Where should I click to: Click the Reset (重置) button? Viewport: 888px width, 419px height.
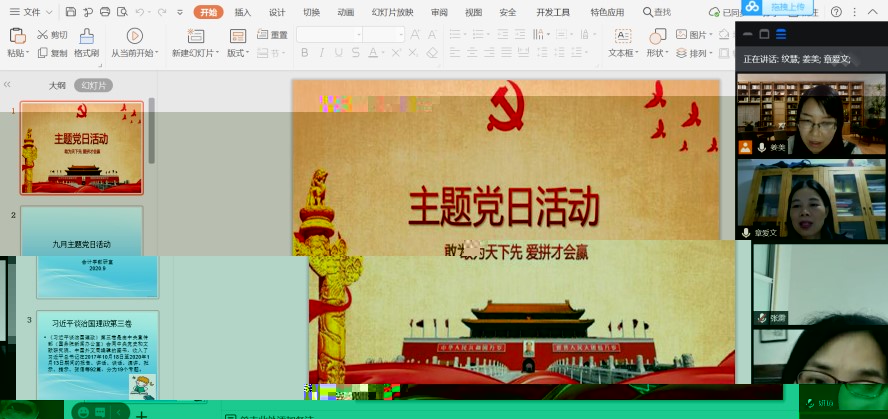272,35
